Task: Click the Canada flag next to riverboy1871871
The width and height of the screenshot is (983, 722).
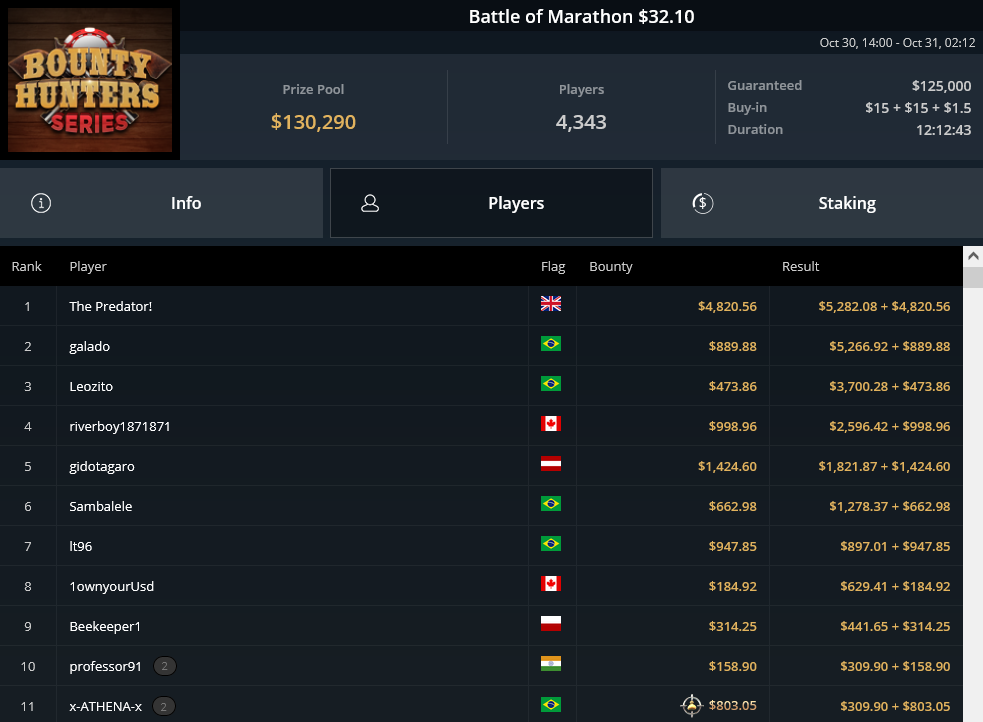Action: 551,424
